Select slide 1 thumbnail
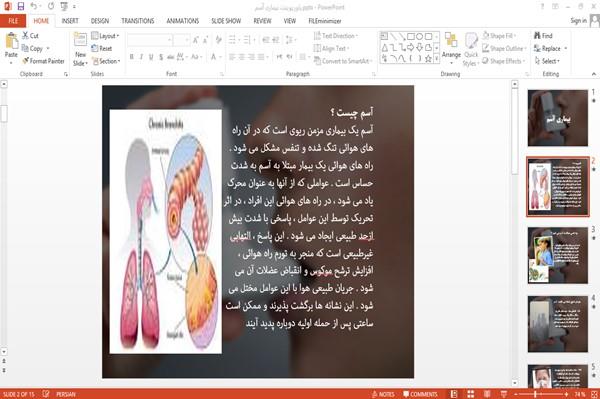Screen dimensions: 600x399 558,118
